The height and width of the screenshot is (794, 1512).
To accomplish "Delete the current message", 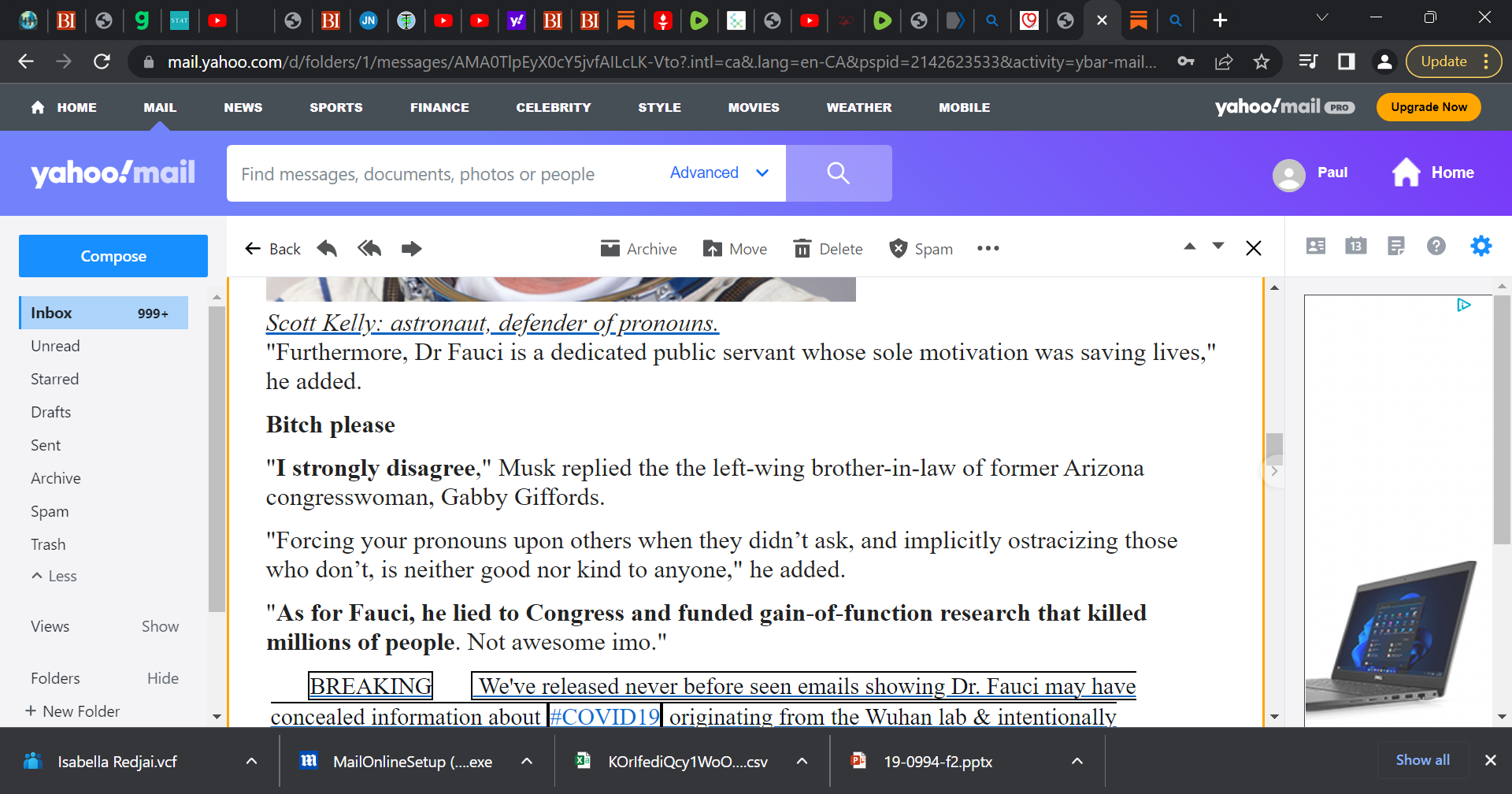I will click(828, 249).
